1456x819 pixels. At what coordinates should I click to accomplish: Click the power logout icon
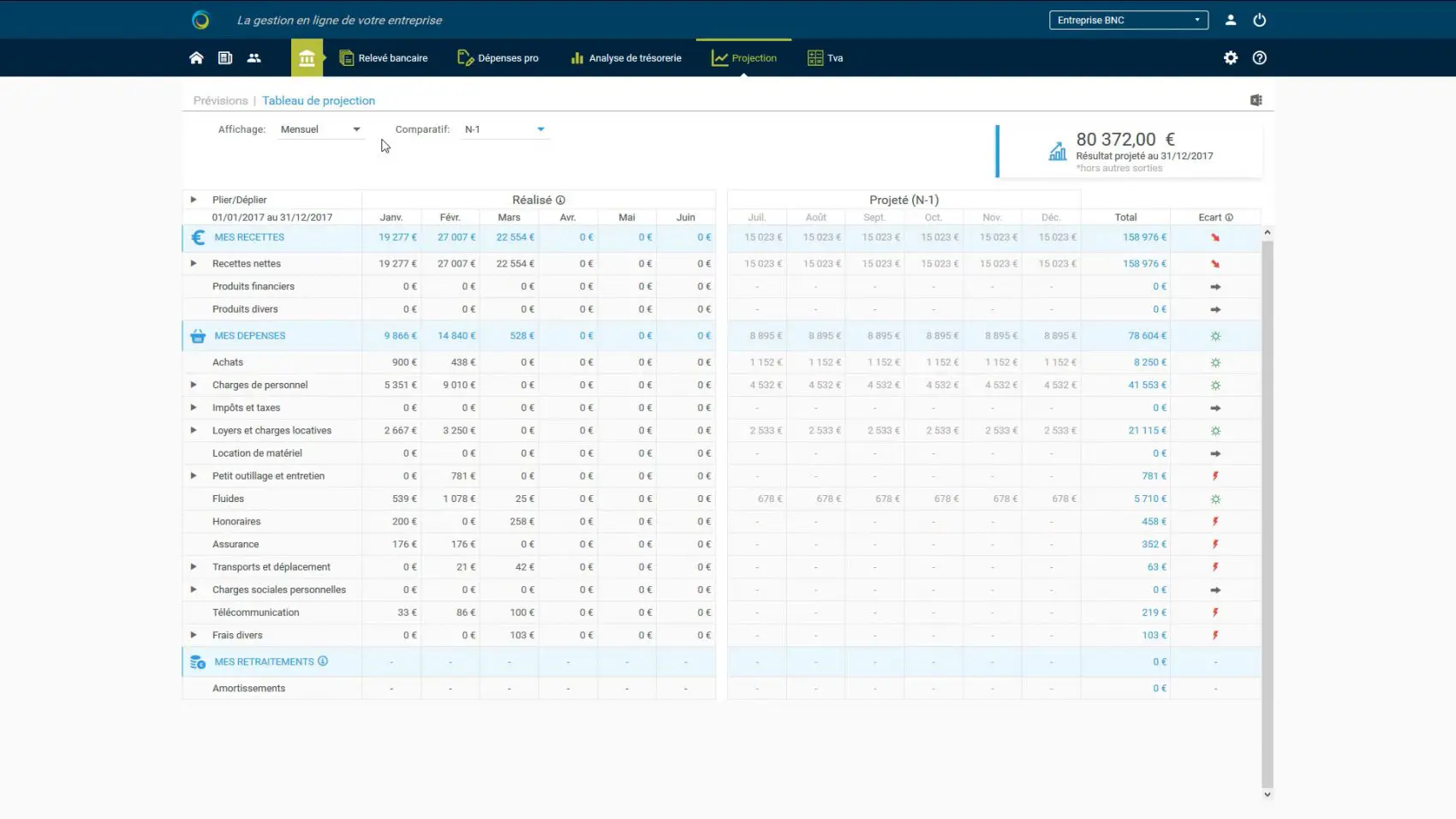(x=1259, y=20)
